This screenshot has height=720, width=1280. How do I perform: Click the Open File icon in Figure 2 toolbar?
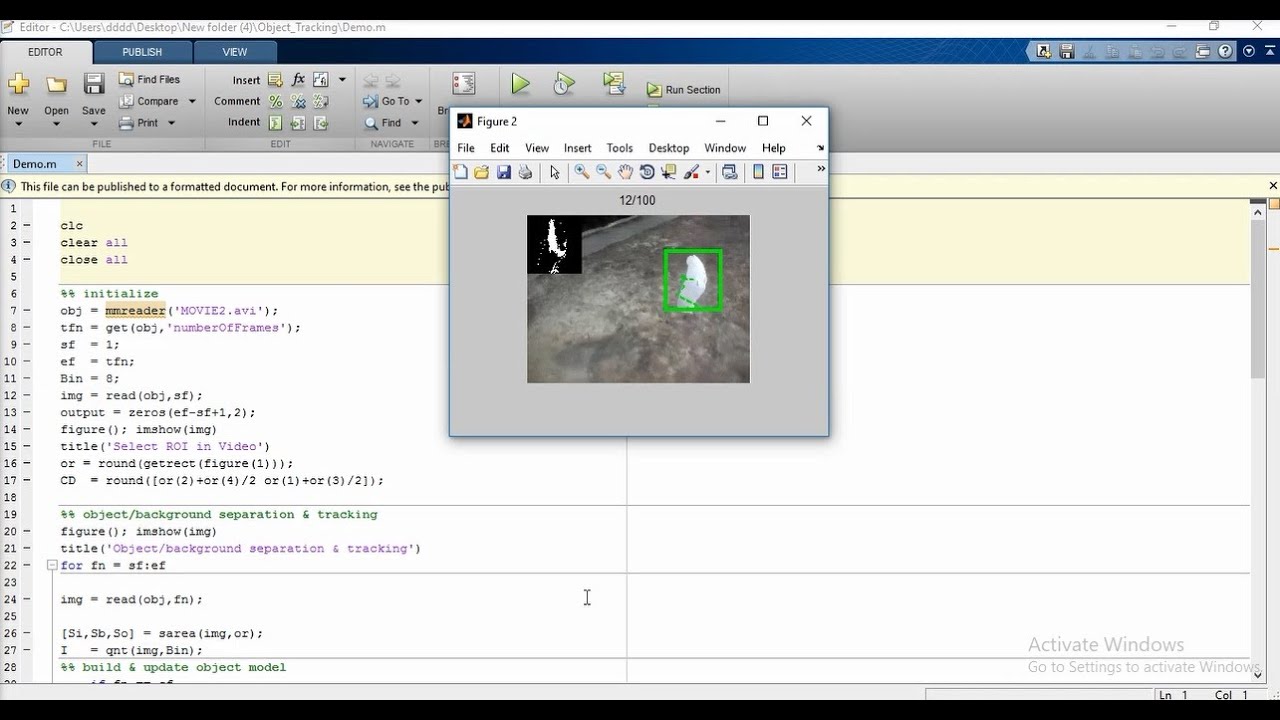pos(482,172)
